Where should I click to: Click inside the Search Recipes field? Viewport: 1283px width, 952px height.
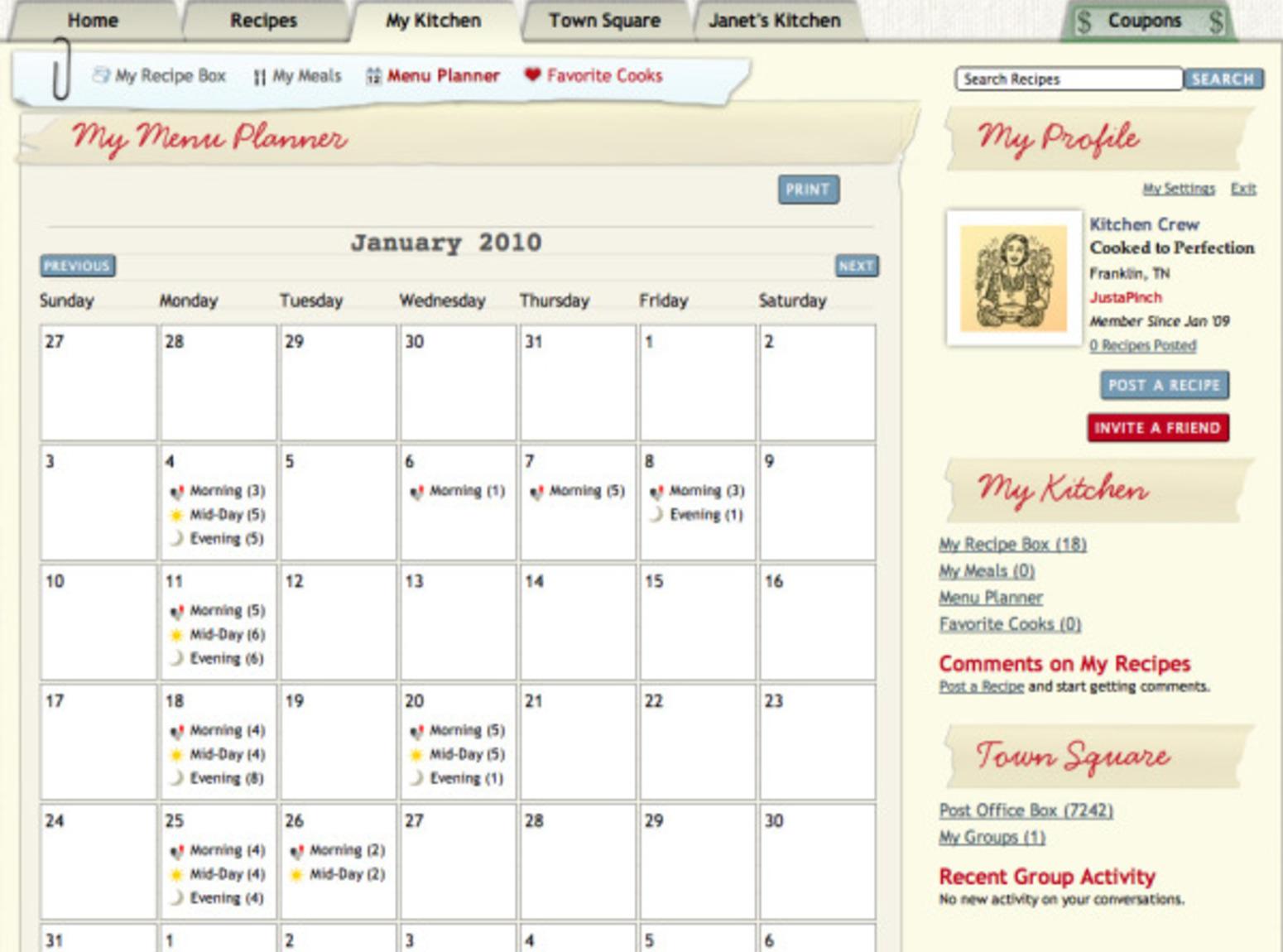pos(1068,79)
